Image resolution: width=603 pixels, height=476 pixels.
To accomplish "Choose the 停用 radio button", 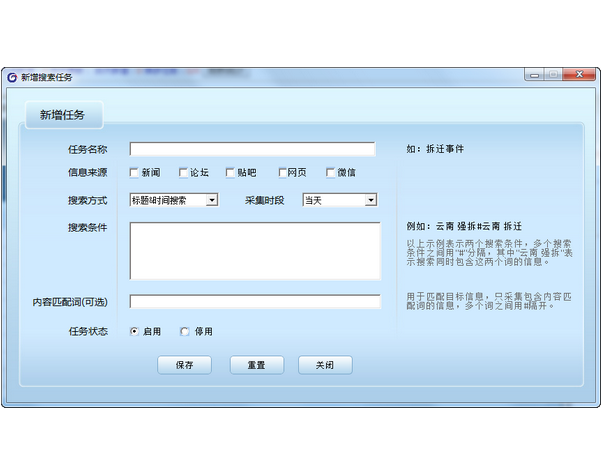I will pyautogui.click(x=185, y=331).
